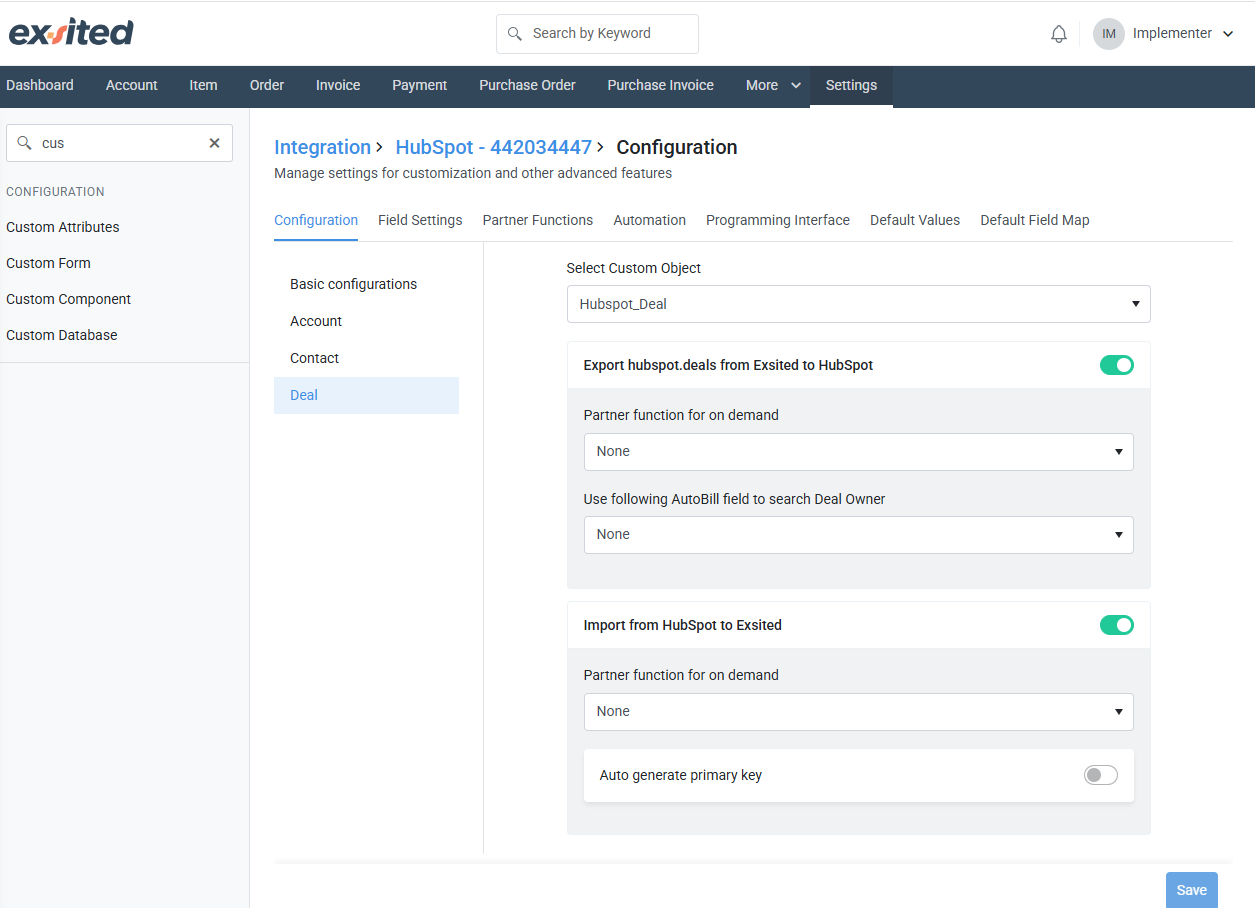The image size is (1255, 908).
Task: Click magnifier icon in keyword search
Action: (515, 34)
